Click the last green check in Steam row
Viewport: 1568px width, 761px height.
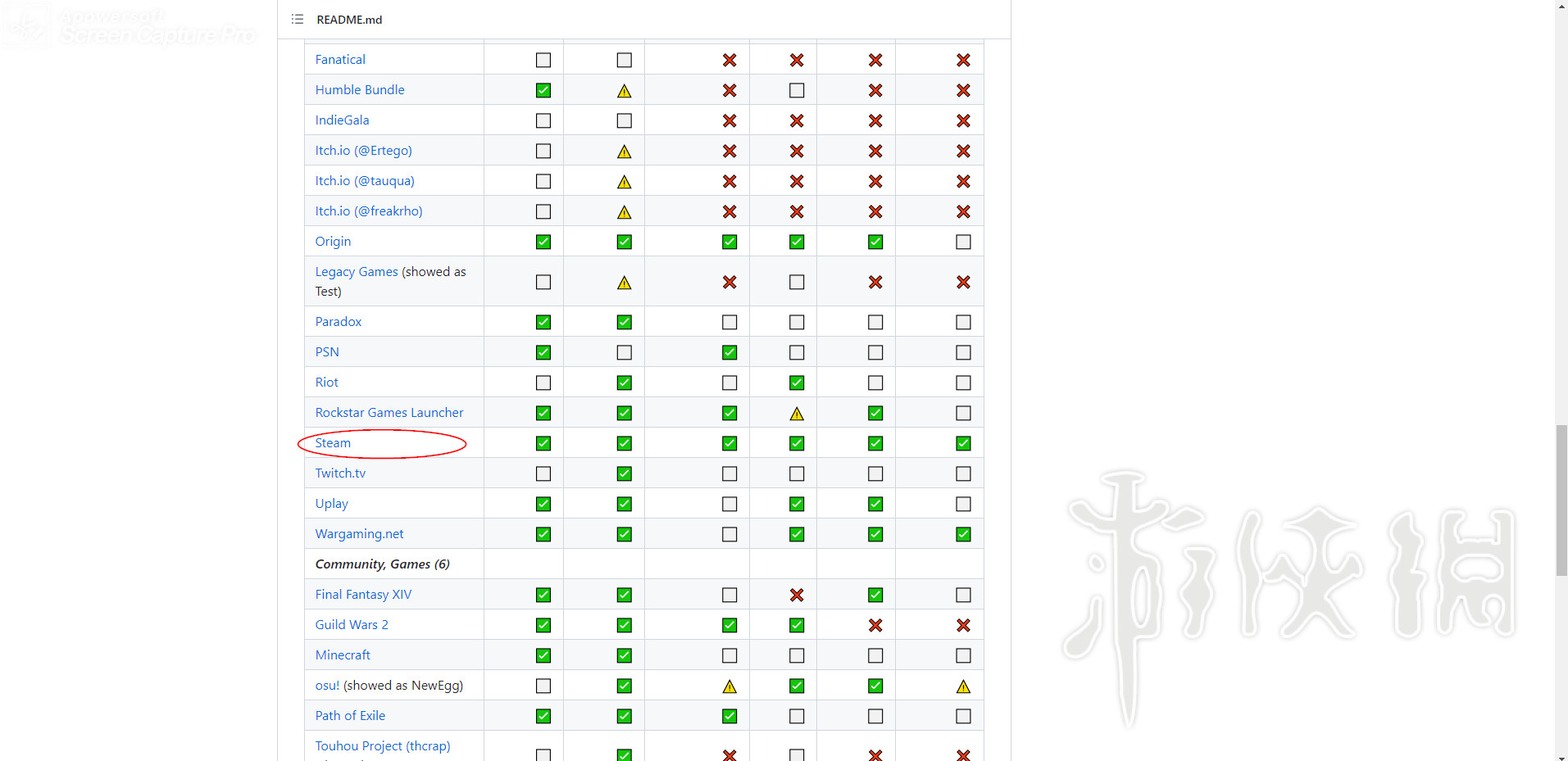pos(963,443)
